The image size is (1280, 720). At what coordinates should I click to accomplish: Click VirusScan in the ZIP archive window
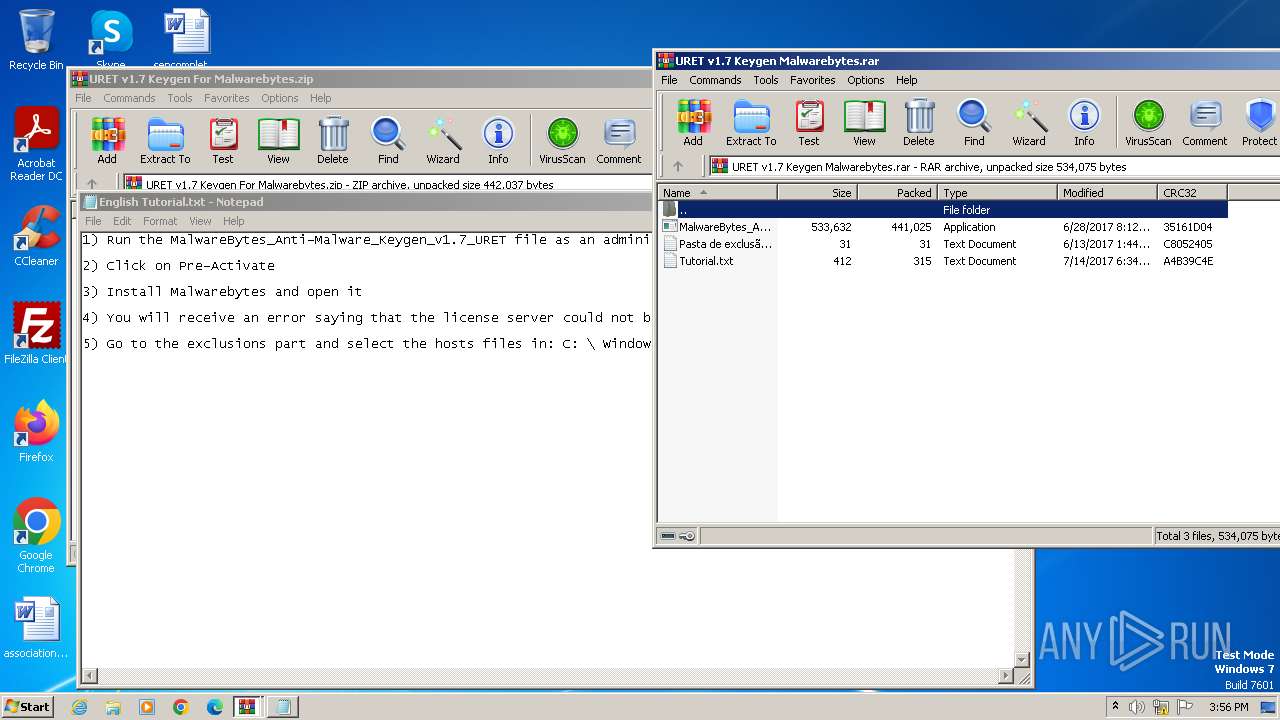click(x=562, y=141)
